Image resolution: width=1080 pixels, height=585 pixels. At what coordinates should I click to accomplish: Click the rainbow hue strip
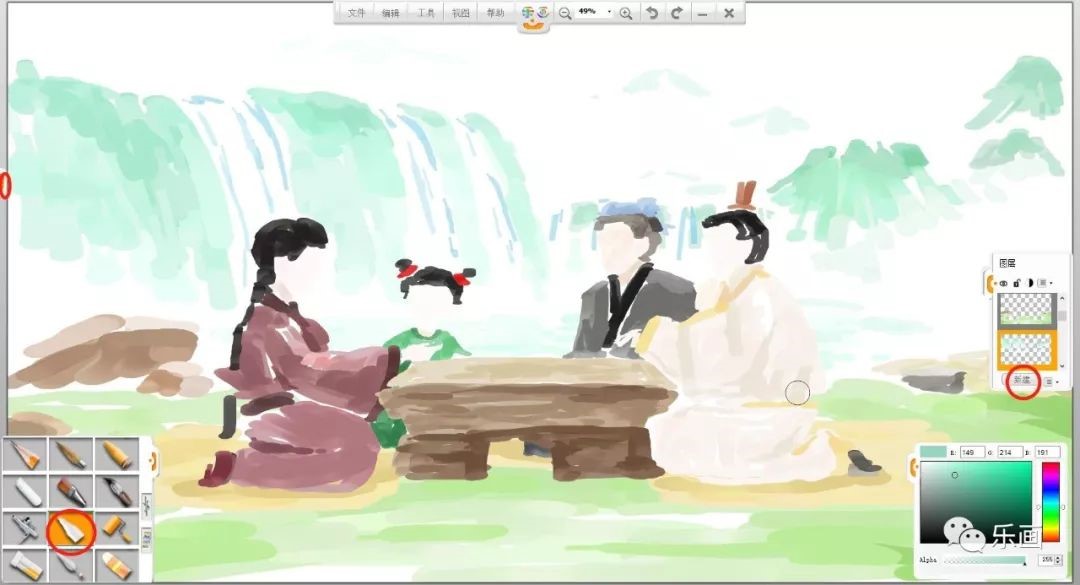(x=1050, y=502)
